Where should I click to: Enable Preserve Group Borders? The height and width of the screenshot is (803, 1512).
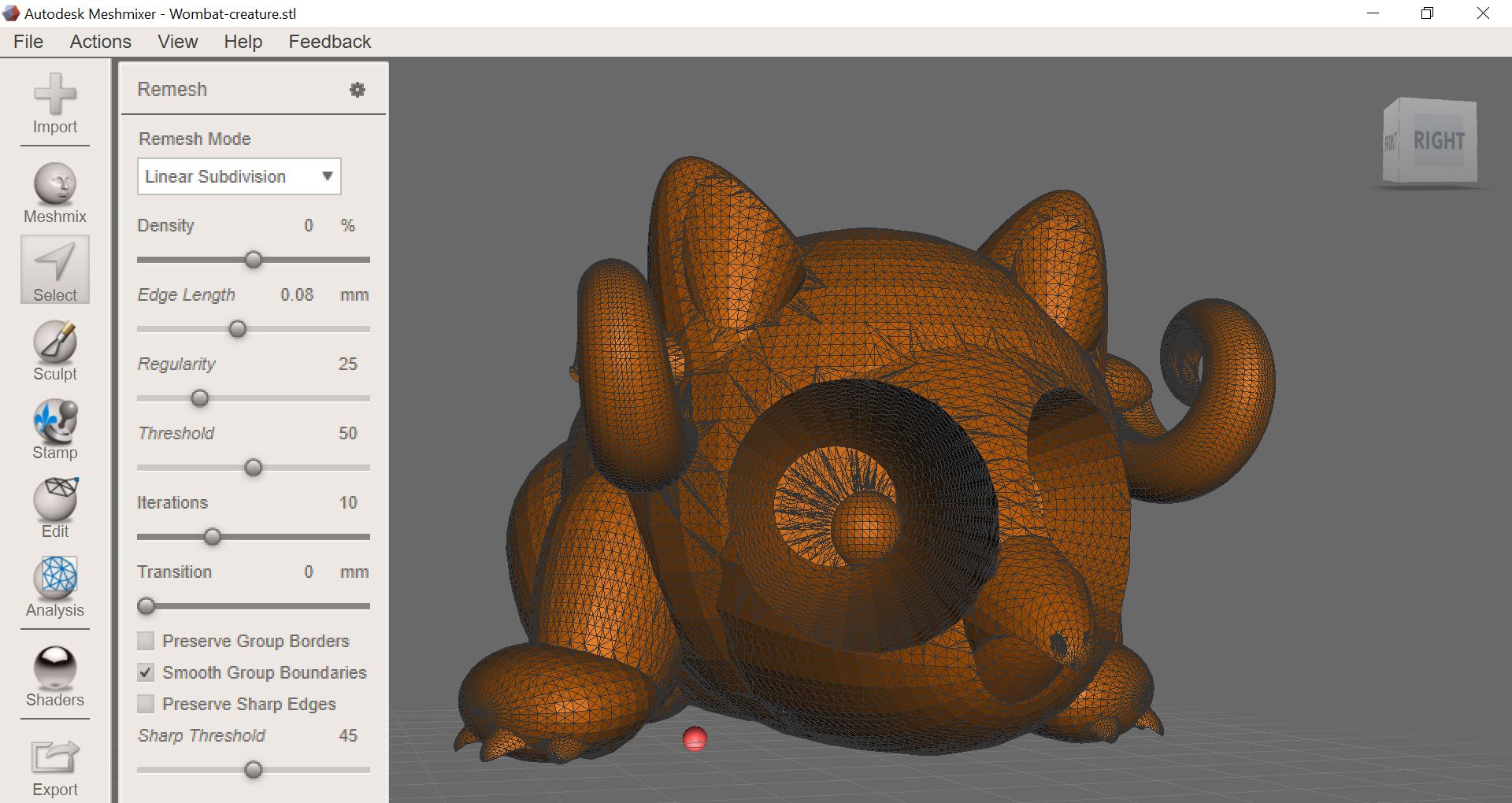pyautogui.click(x=145, y=641)
